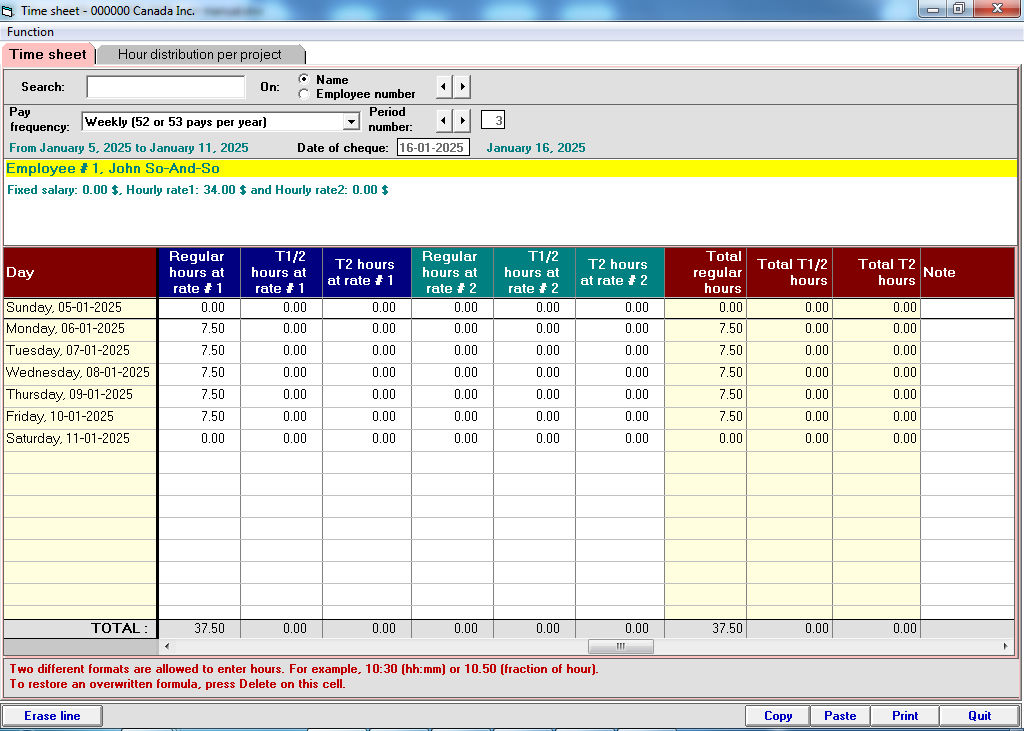1024x731 pixels.
Task: Click the previous employee search arrow
Action: (445, 87)
